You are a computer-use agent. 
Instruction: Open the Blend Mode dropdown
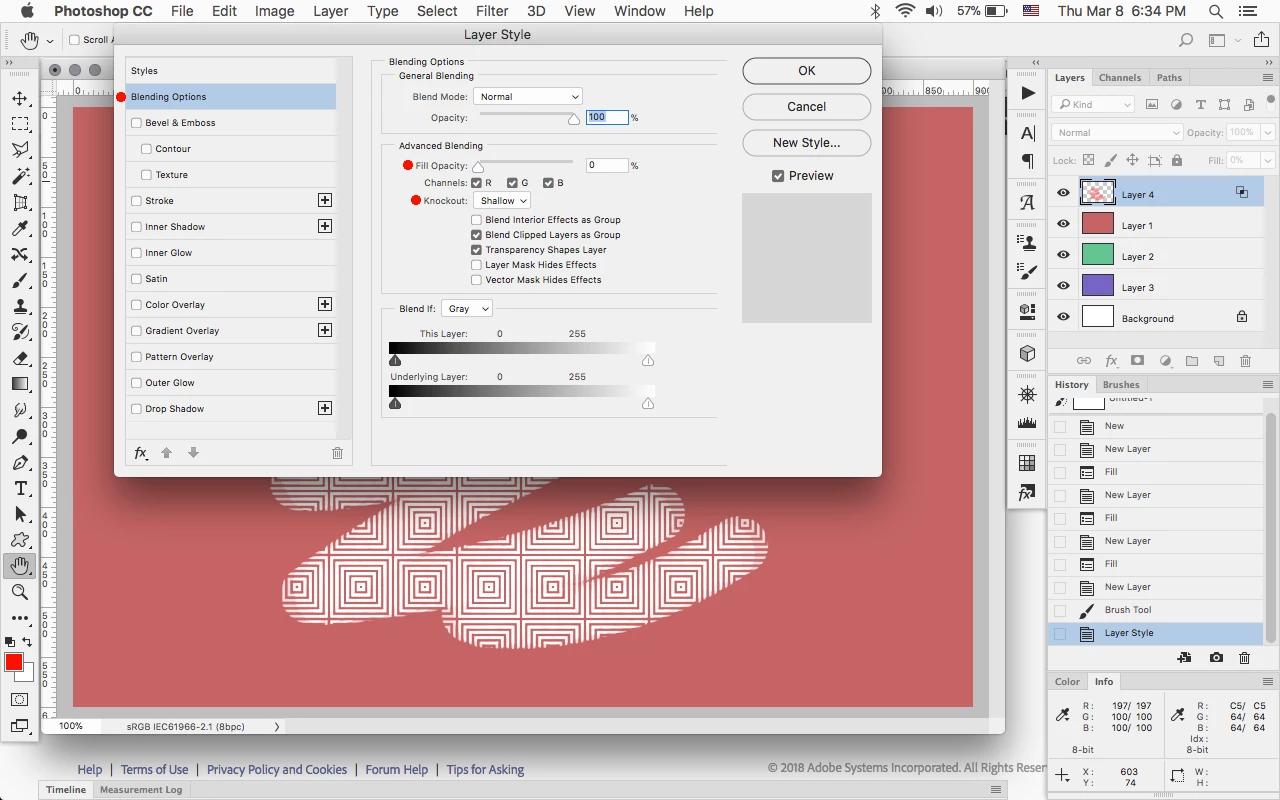tap(528, 97)
